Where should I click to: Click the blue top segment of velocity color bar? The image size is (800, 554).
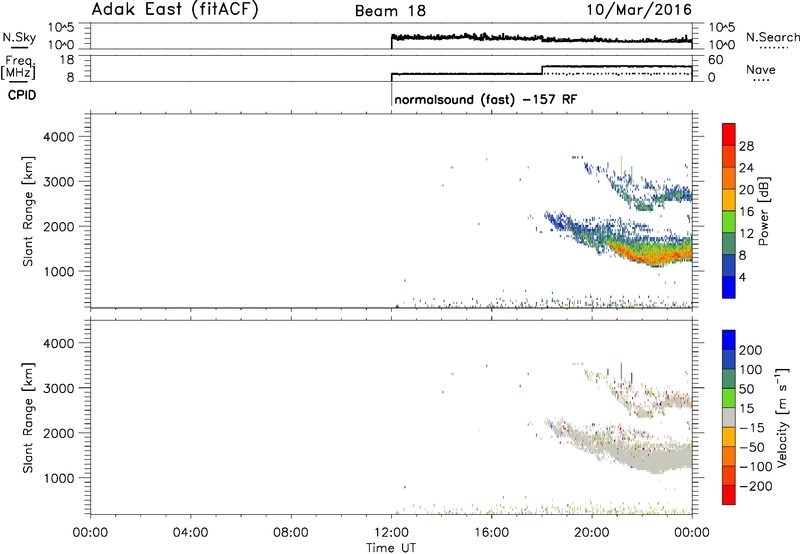[729, 340]
